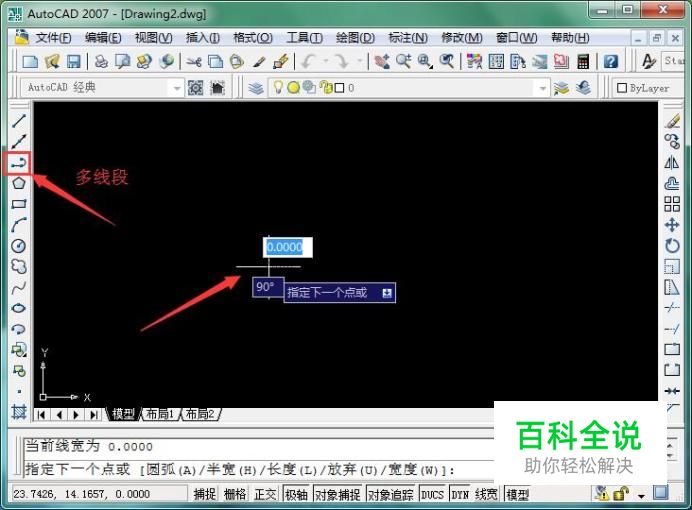Select the Rectangle tool
The height and width of the screenshot is (510, 692).
(19, 204)
